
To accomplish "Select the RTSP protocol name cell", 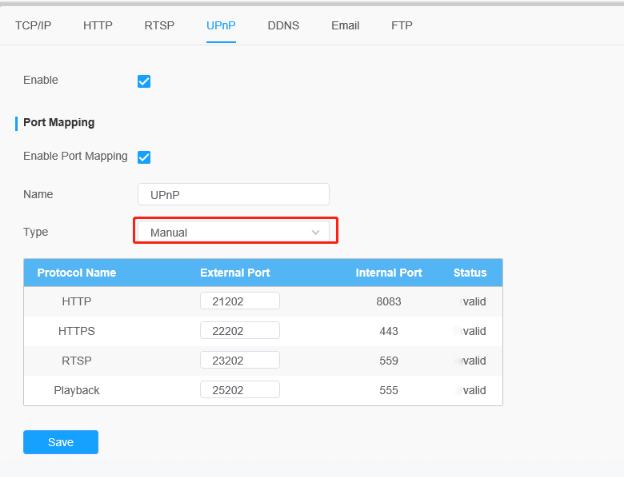I will pyautogui.click(x=76, y=361).
